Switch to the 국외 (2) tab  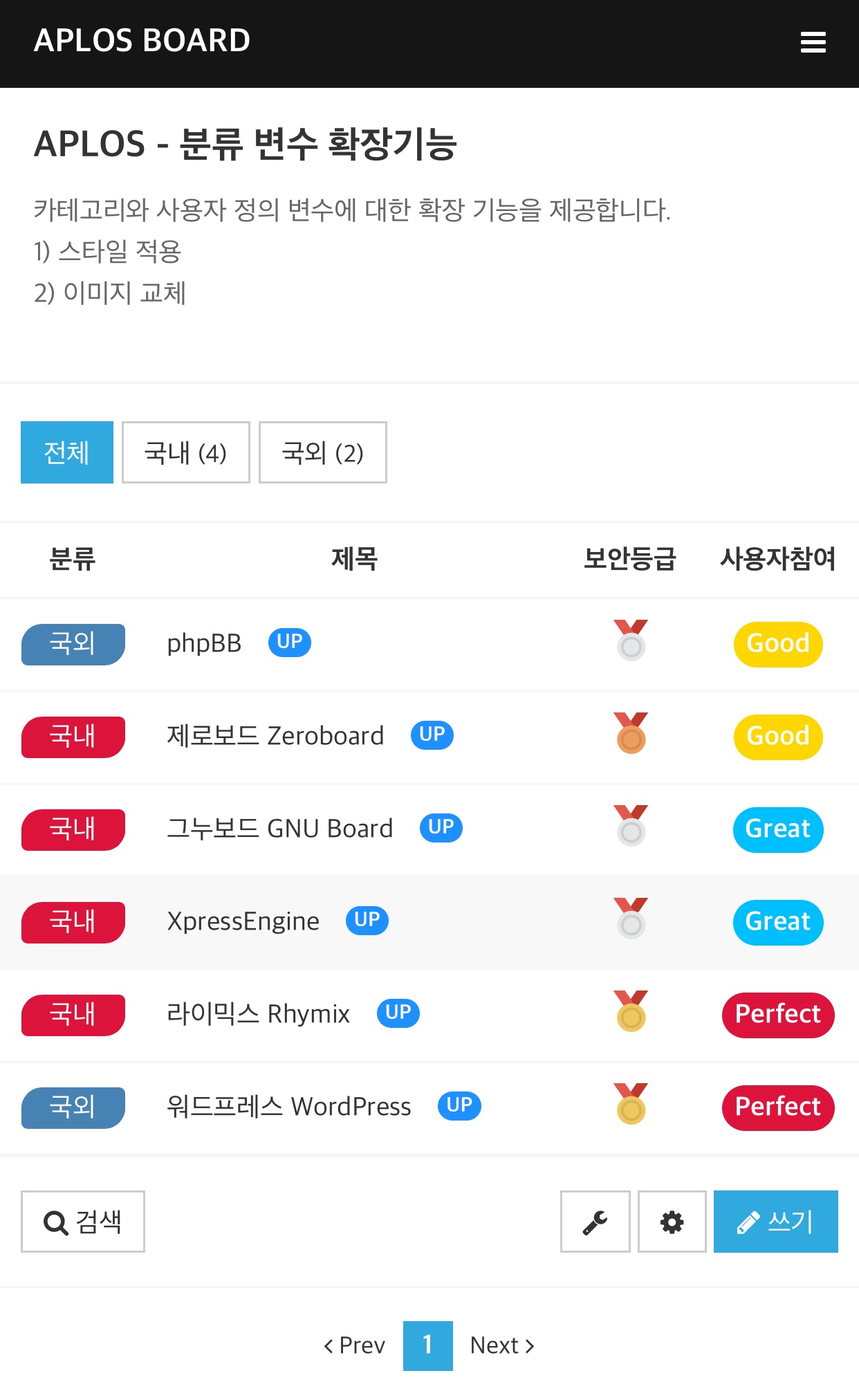pos(322,452)
